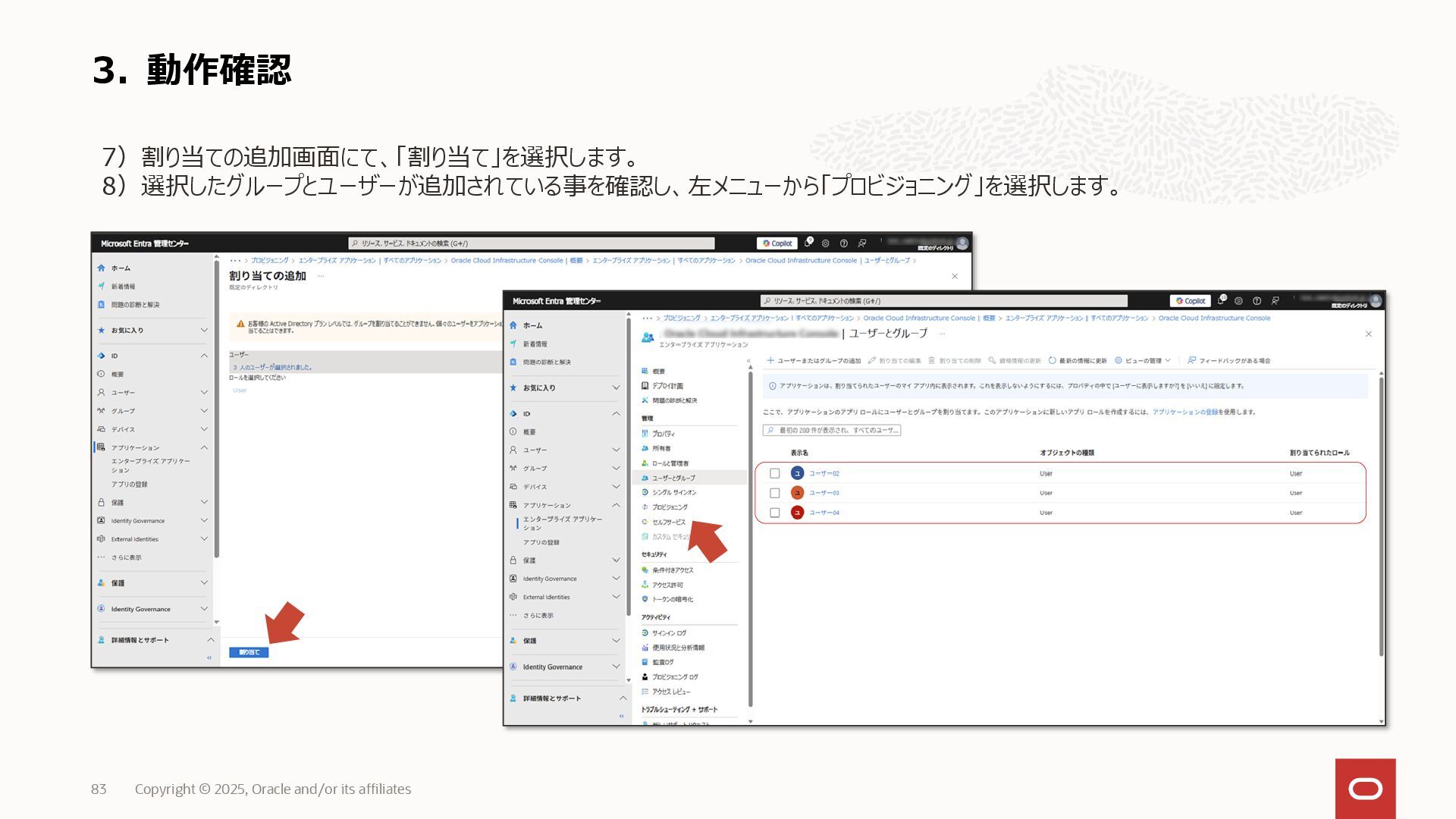Click the Copilot button in the back window

tap(777, 243)
